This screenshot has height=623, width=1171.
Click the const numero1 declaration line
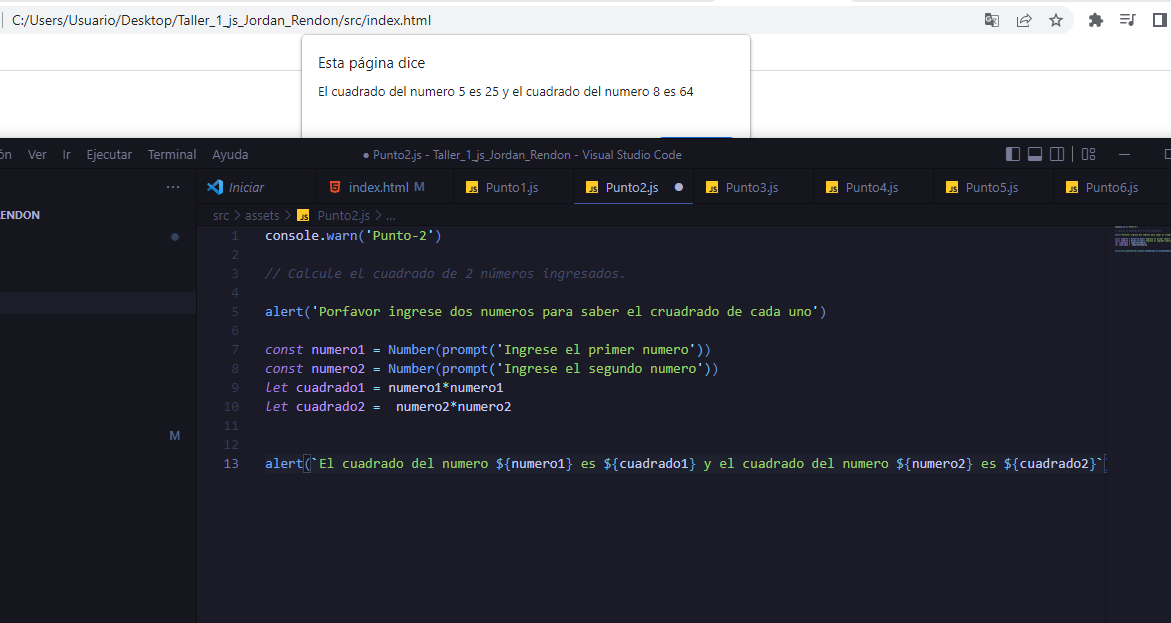coord(488,350)
